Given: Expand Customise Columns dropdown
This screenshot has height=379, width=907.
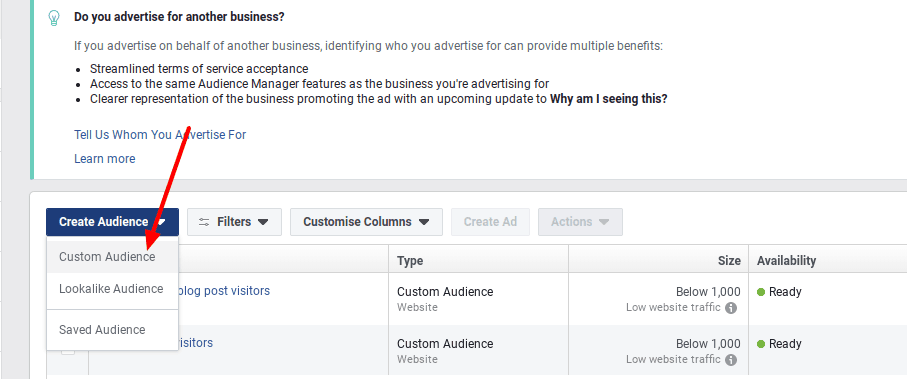Looking at the screenshot, I should (x=366, y=222).
